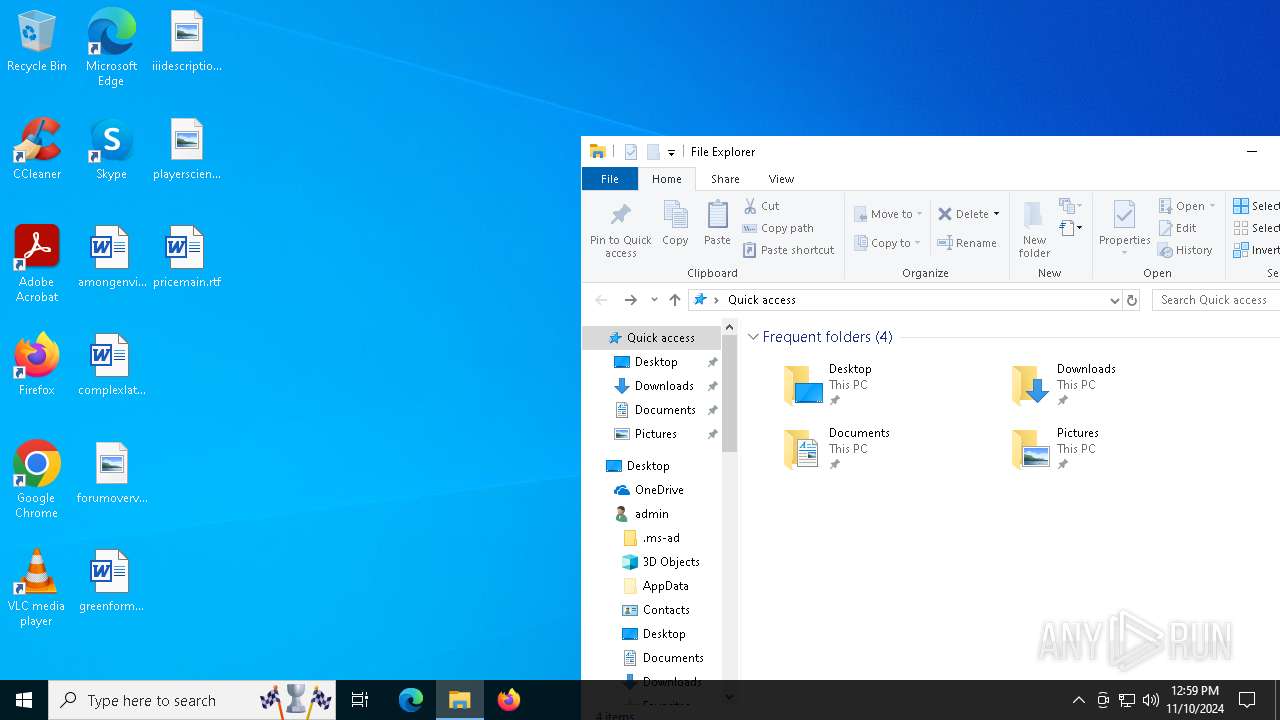
Task: Click the New folder button
Action: pyautogui.click(x=1034, y=229)
